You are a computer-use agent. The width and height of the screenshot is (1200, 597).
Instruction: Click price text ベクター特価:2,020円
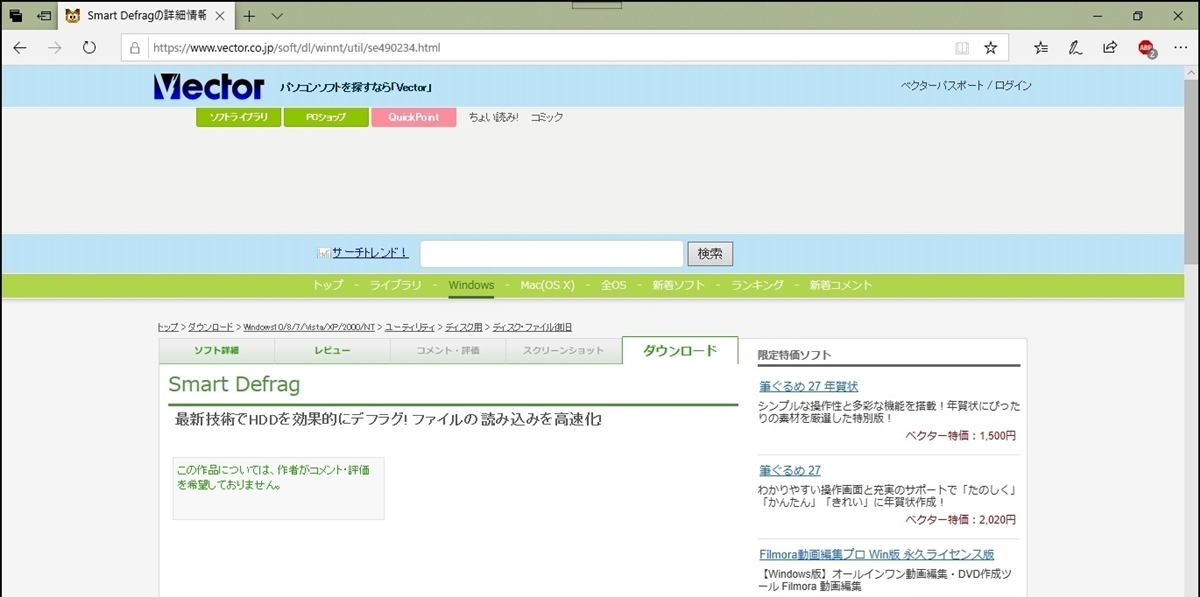click(x=960, y=520)
